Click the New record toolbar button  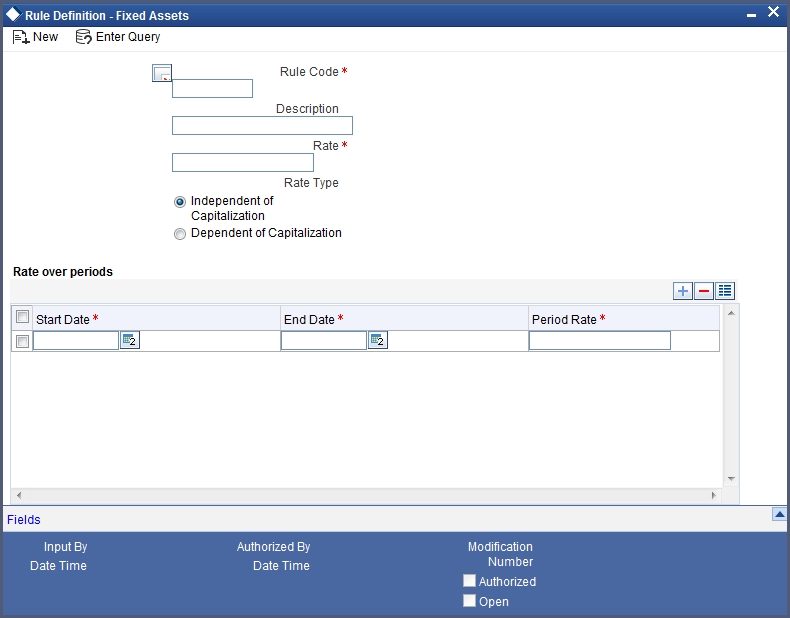[x=35, y=37]
